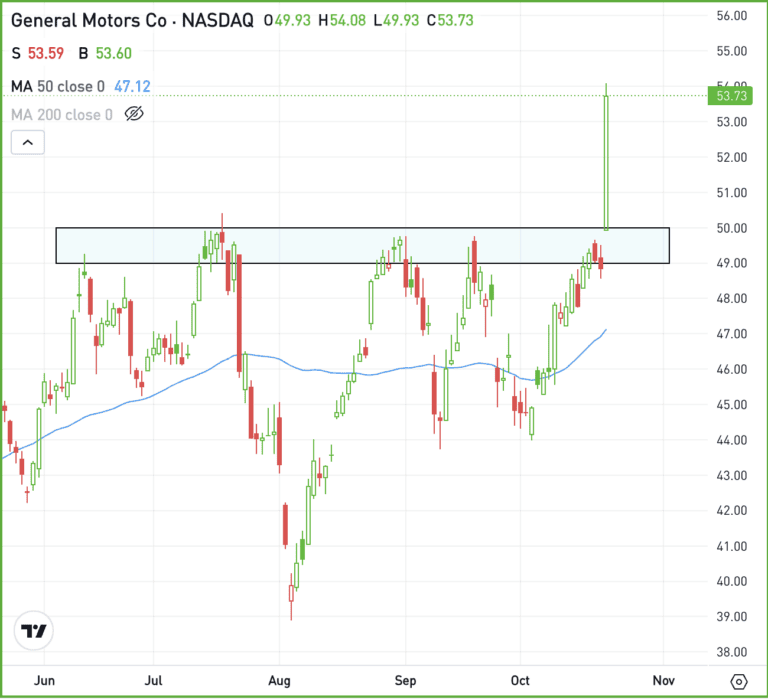
Task: Click the closing value C53.73
Action: pos(450,21)
